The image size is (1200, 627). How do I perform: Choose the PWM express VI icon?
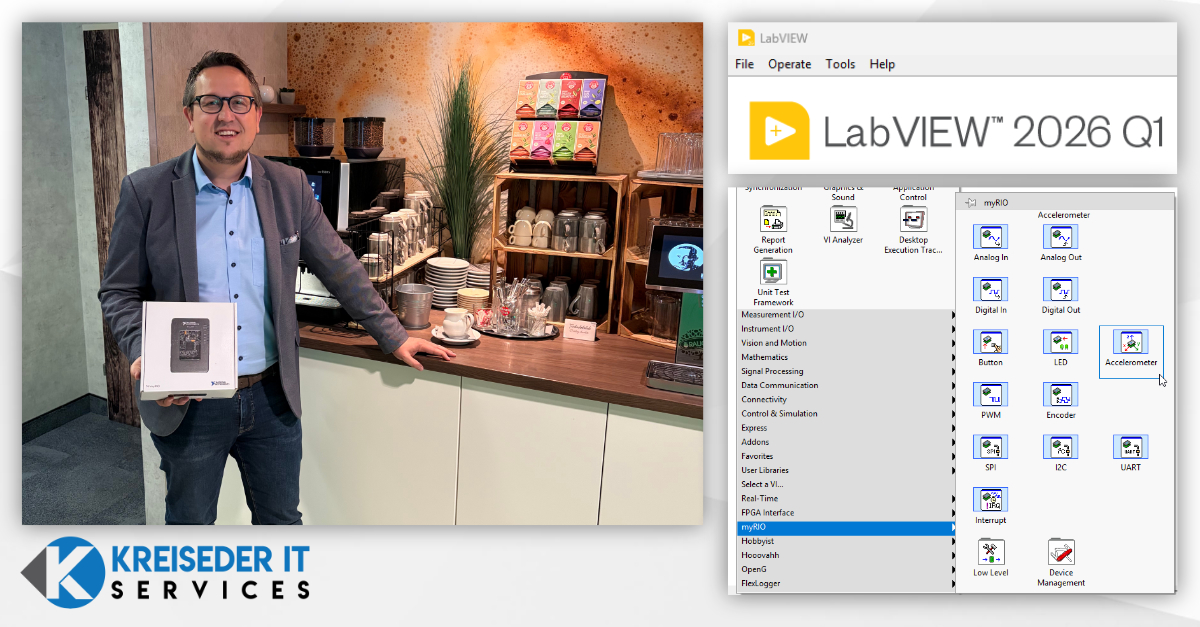point(990,395)
